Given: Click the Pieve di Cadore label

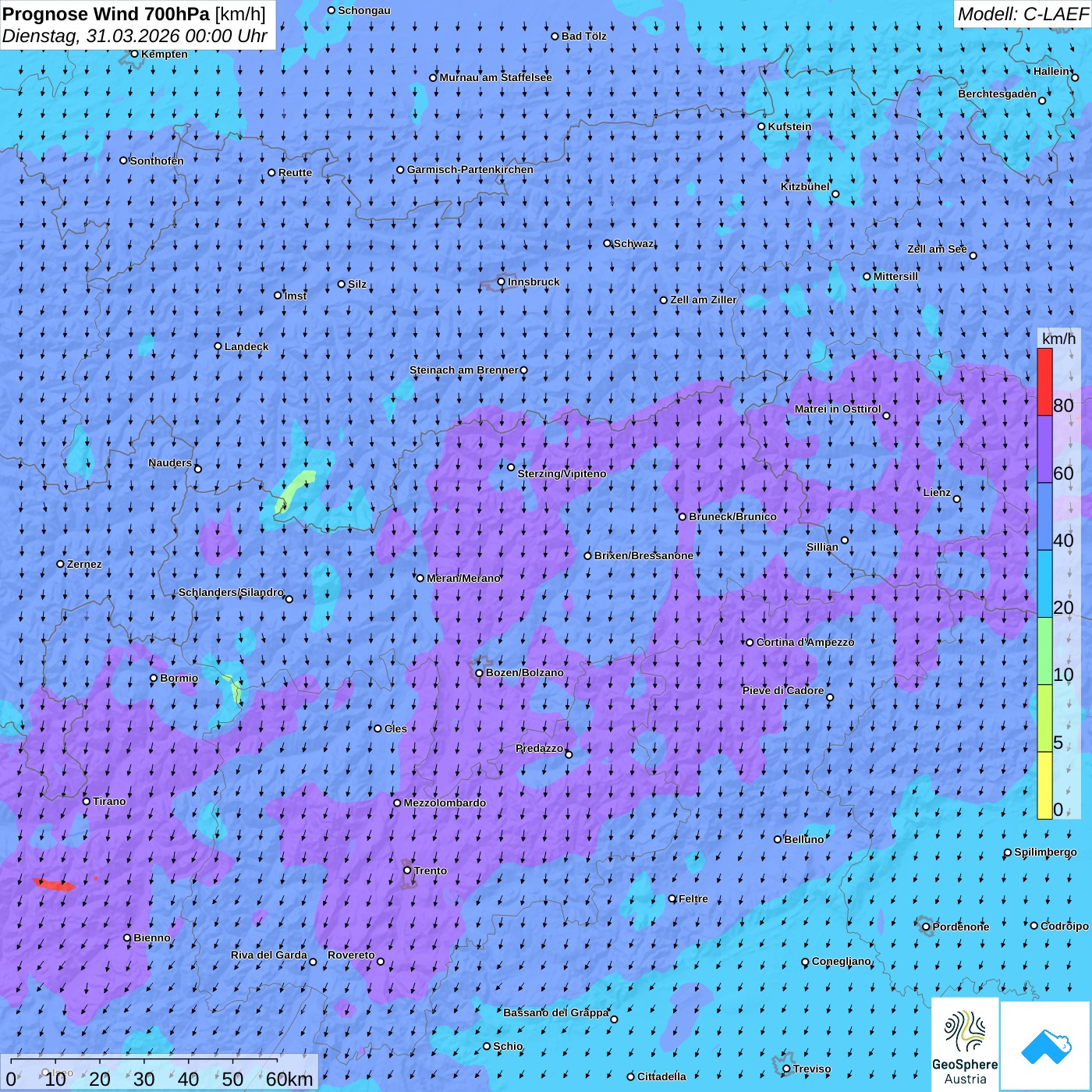Looking at the screenshot, I should [783, 690].
